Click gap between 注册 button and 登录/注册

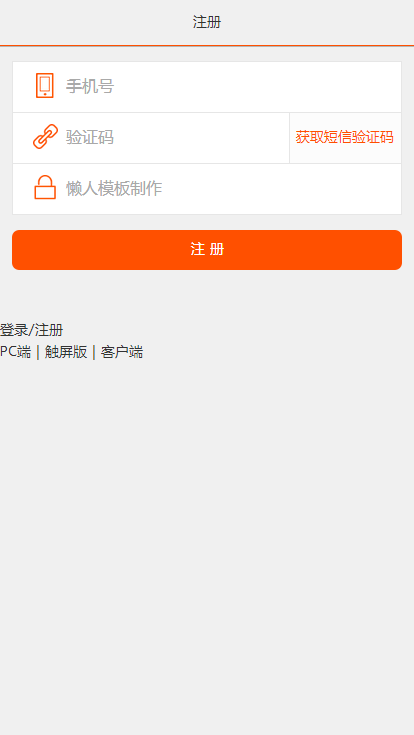[207, 295]
